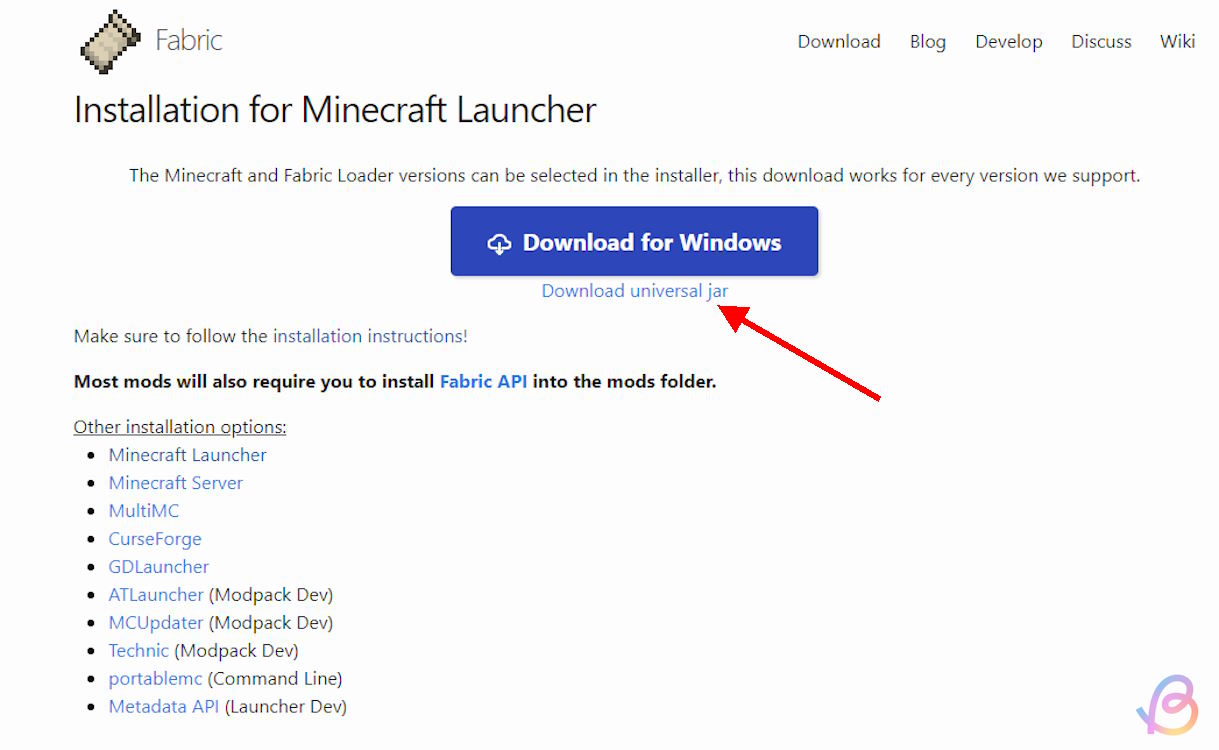Click the portablemc link
This screenshot has width=1219, height=750.
155,679
